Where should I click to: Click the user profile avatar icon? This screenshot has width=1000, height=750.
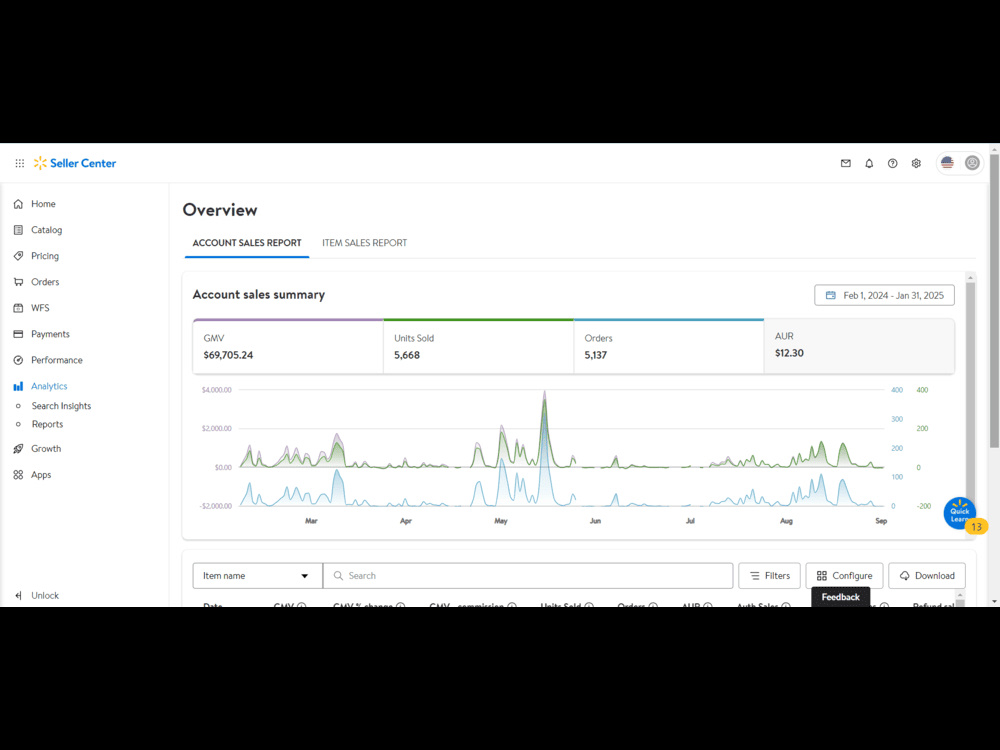point(971,163)
